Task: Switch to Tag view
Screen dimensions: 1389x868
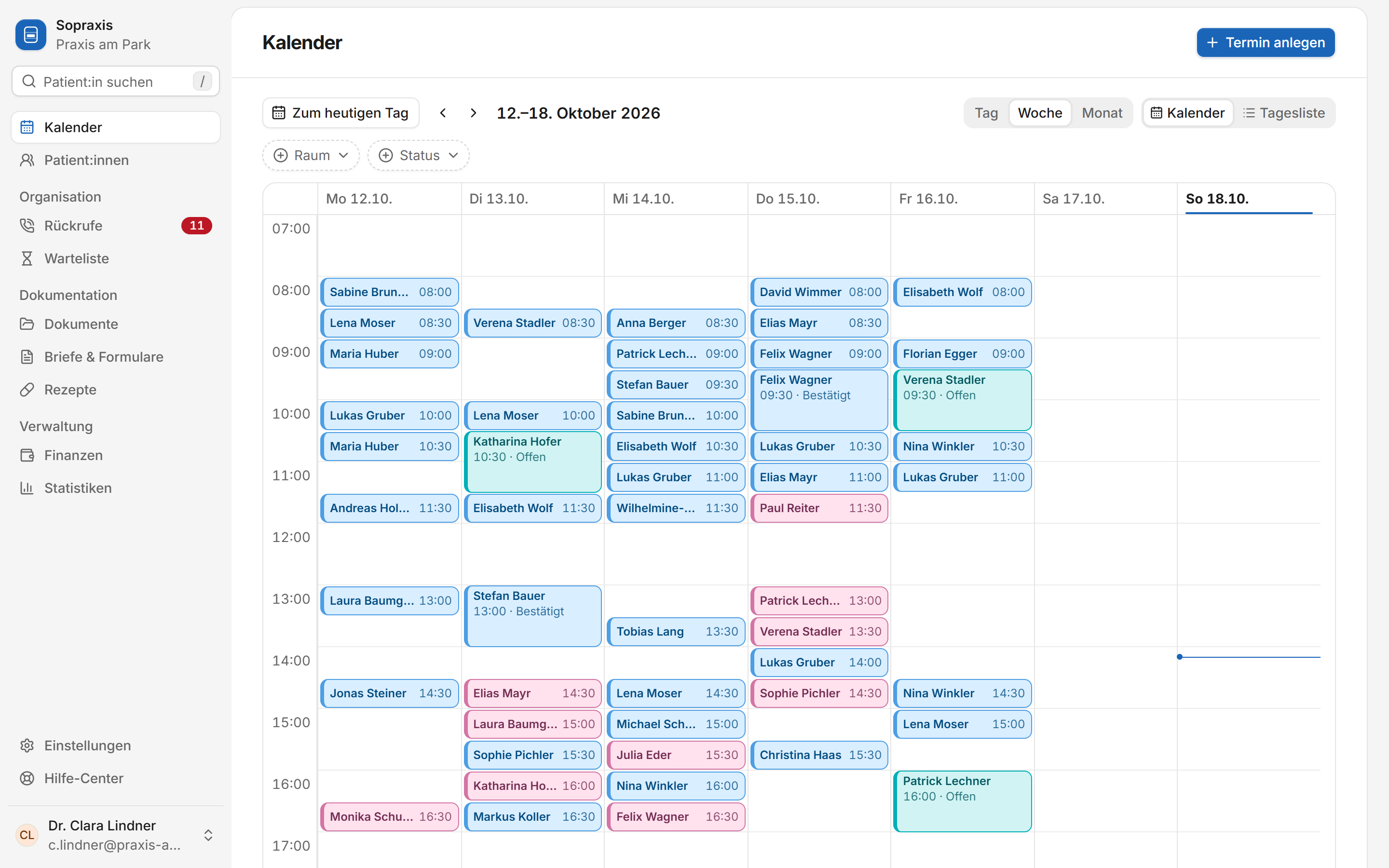Action: click(x=986, y=113)
